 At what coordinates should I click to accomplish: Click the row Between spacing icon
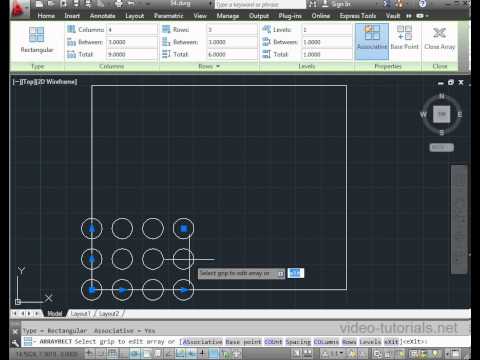coord(166,42)
